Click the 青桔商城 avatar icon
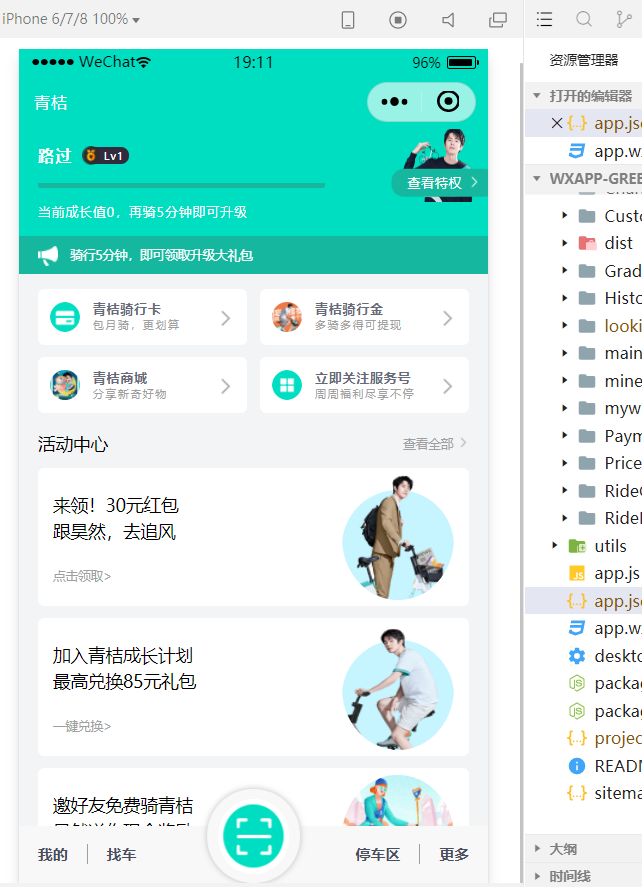642x887 pixels. [65, 385]
